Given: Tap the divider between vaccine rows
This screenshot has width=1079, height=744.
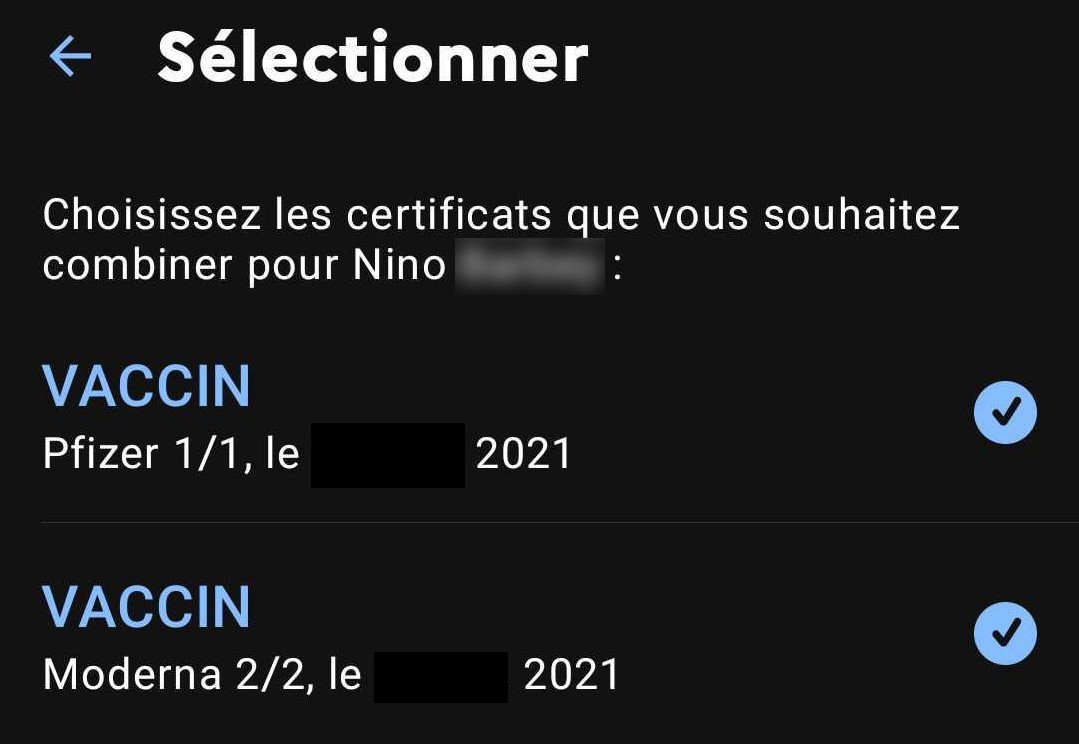Looking at the screenshot, I should (559, 522).
